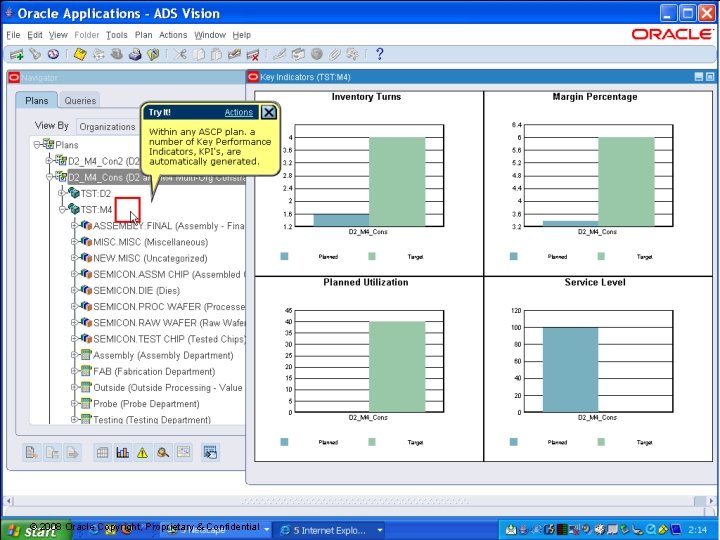Click the first document icon below tree
The height and width of the screenshot is (540, 720).
31,453
